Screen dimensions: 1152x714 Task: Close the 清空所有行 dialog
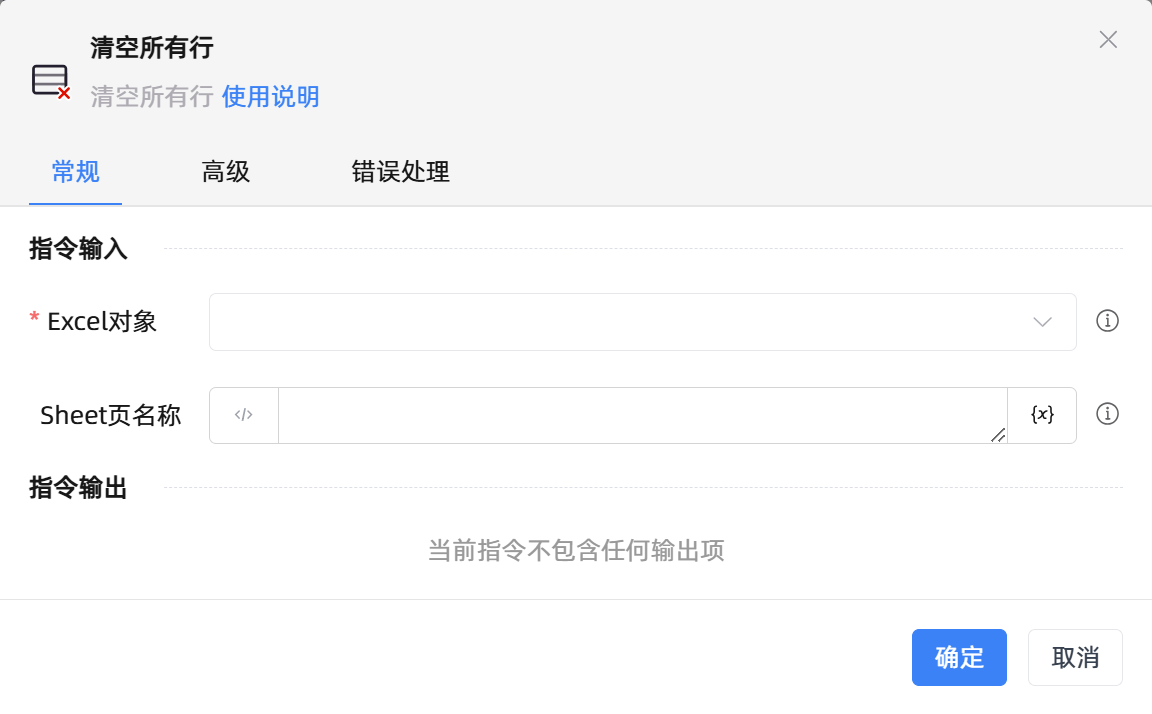click(1108, 40)
